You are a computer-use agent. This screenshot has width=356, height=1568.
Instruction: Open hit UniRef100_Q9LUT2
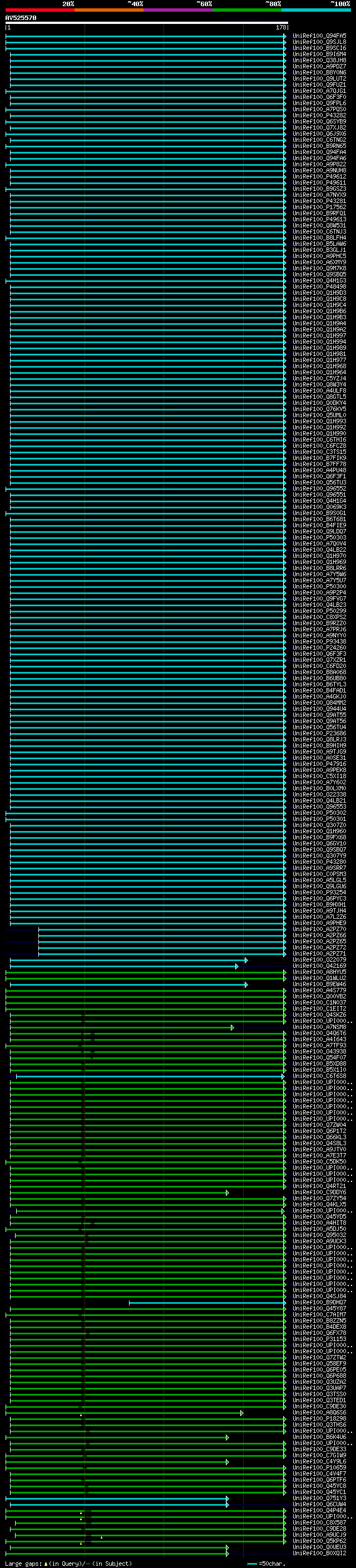coord(319,78)
